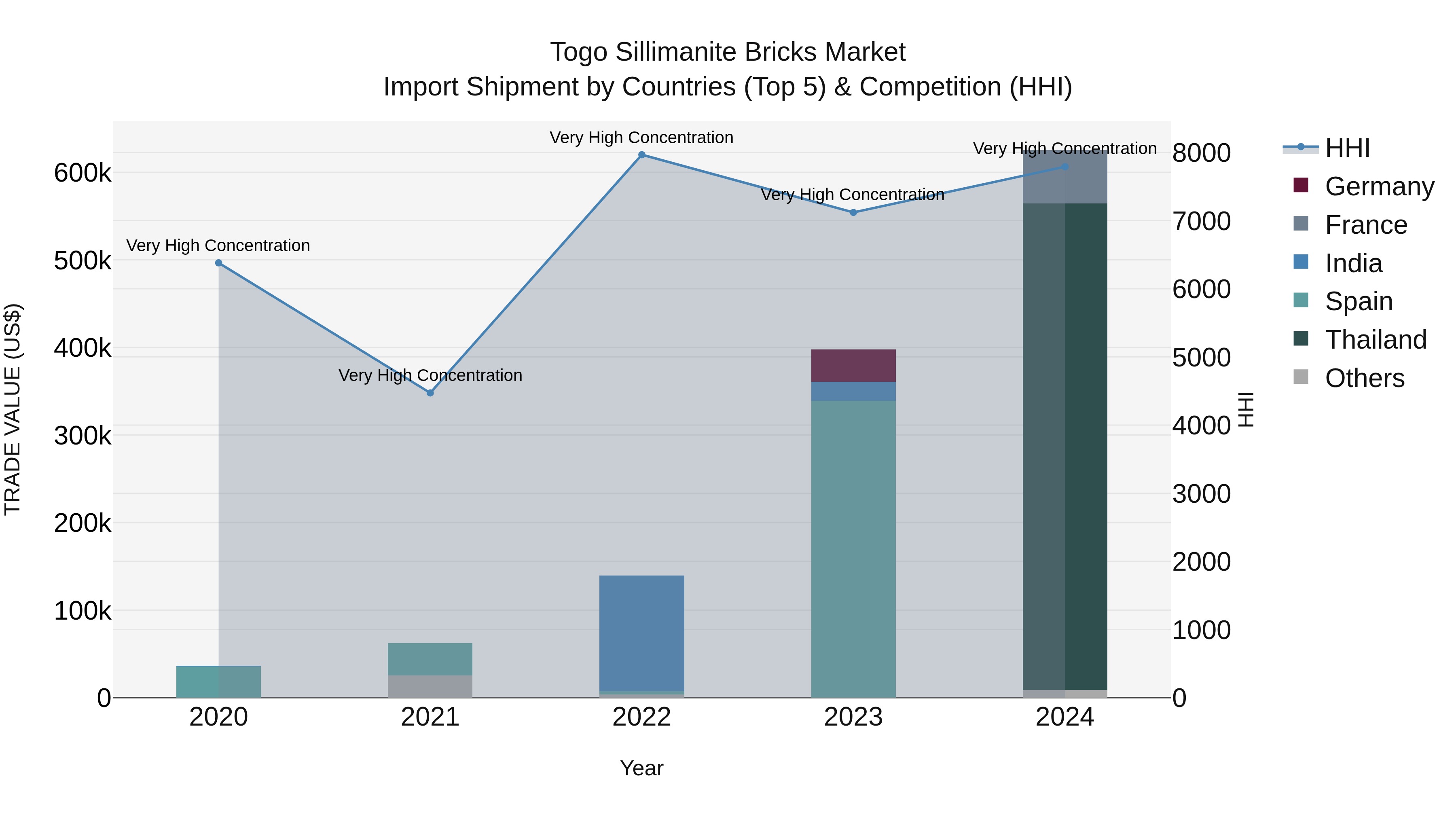Click the 2023 Germany maroon bar segment
The width and height of the screenshot is (1456, 819).
click(853, 366)
